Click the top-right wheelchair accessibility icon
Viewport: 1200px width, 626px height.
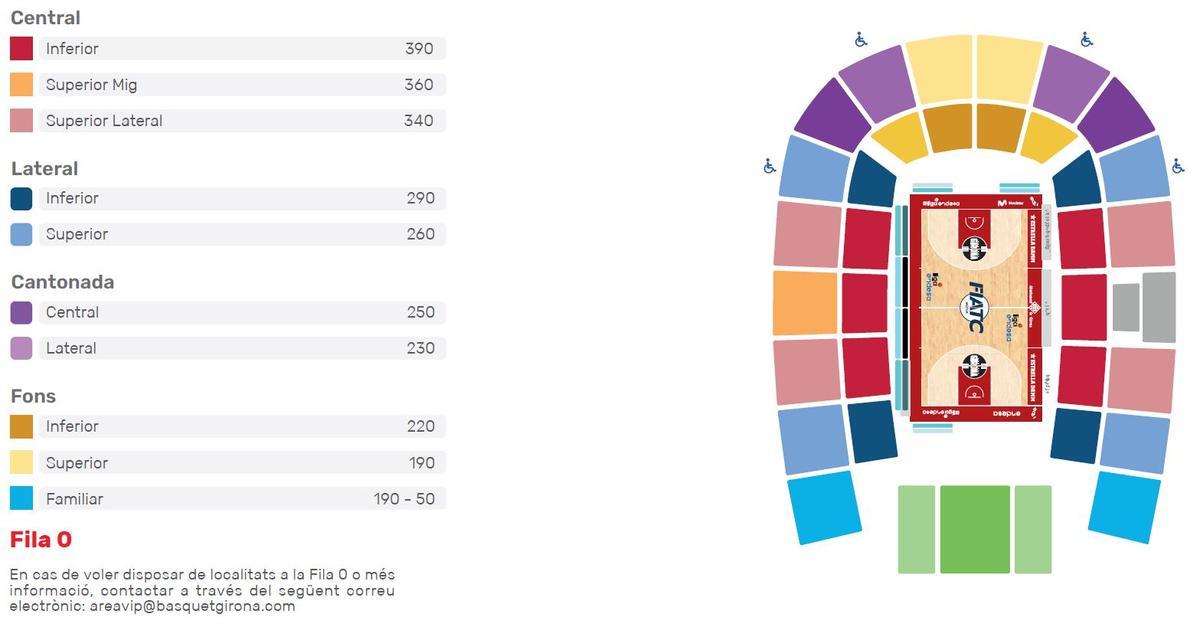[1087, 40]
